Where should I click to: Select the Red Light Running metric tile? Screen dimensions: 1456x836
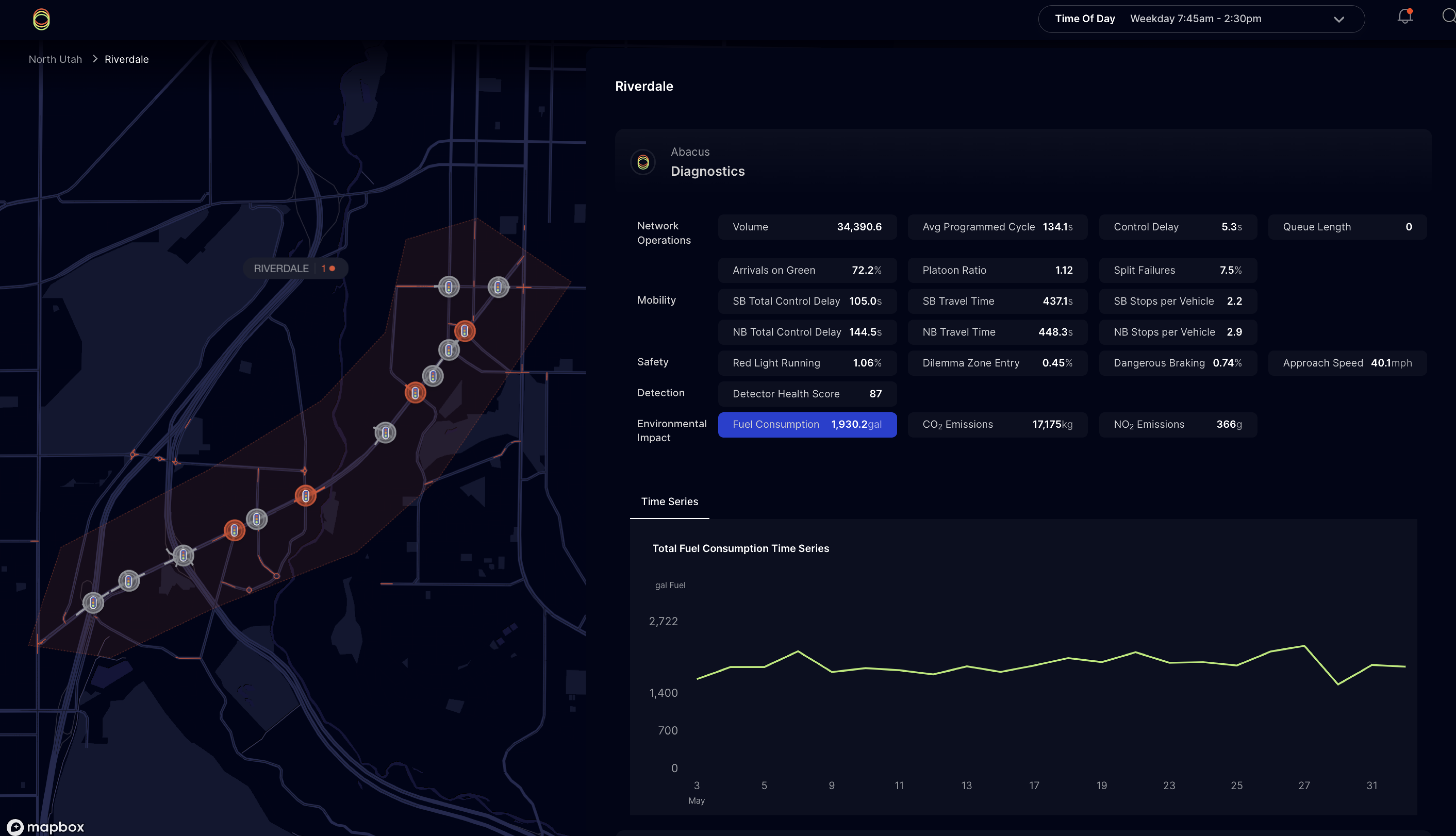pyautogui.click(x=806, y=363)
